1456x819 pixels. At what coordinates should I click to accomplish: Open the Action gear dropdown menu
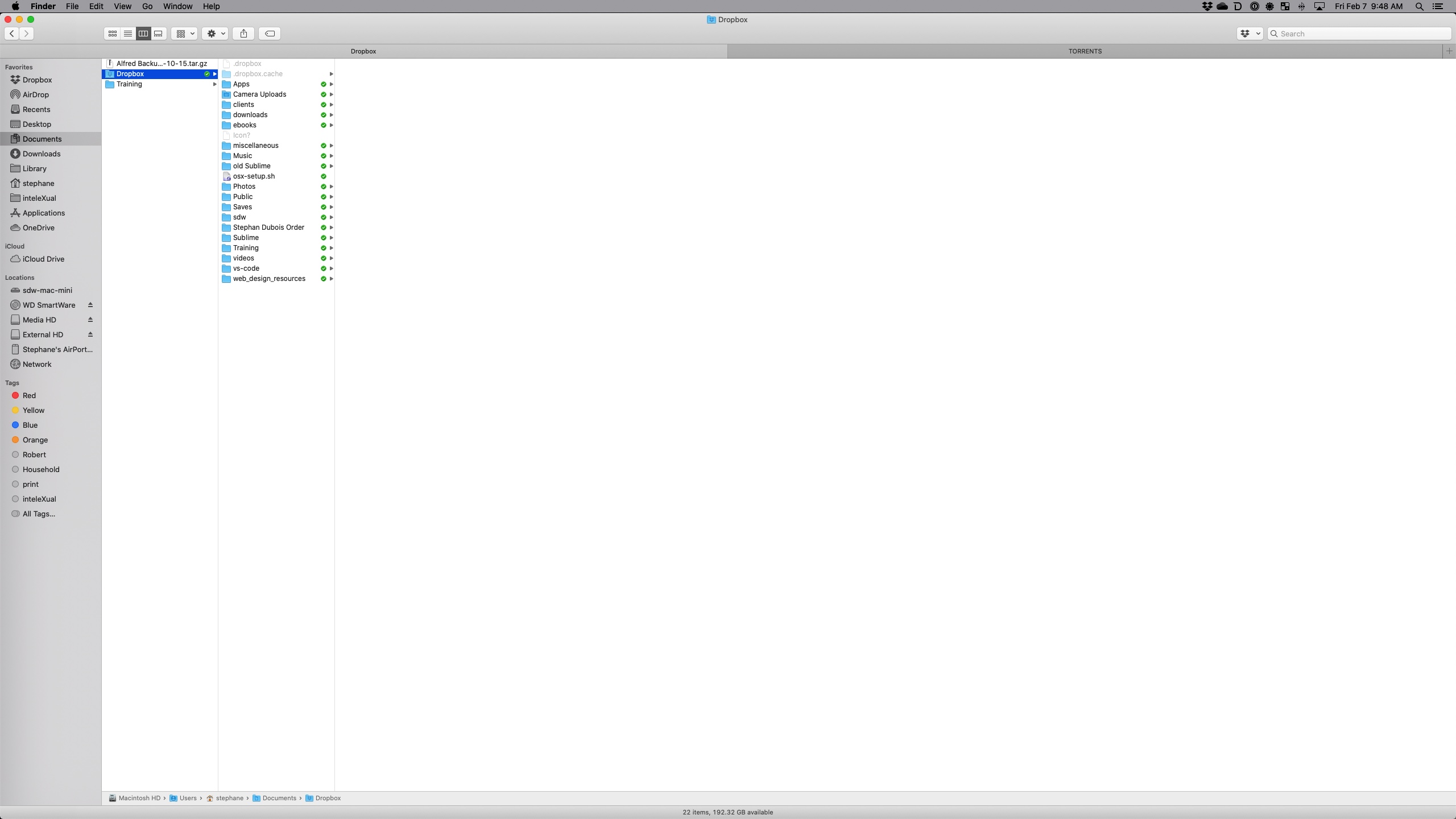click(215, 34)
